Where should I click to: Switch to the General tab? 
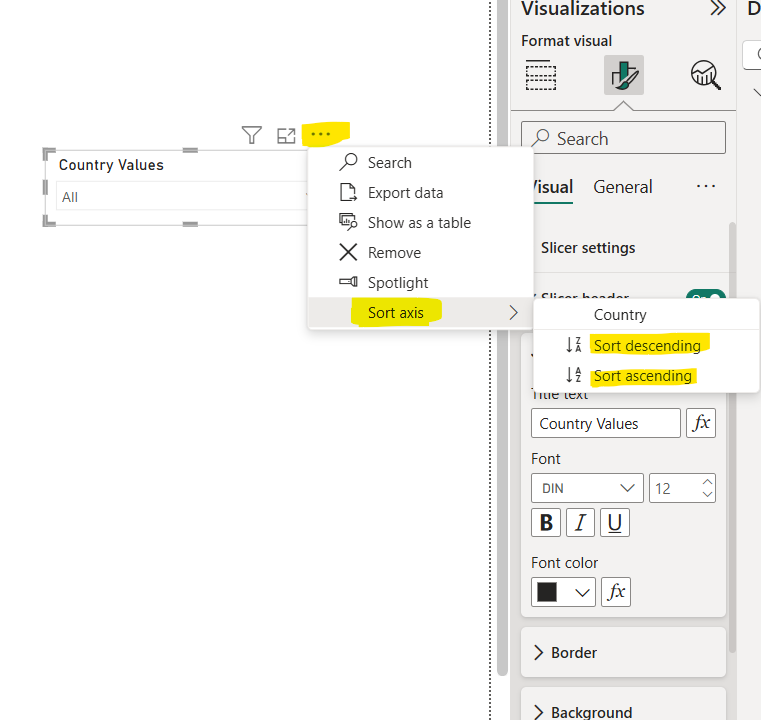622,187
